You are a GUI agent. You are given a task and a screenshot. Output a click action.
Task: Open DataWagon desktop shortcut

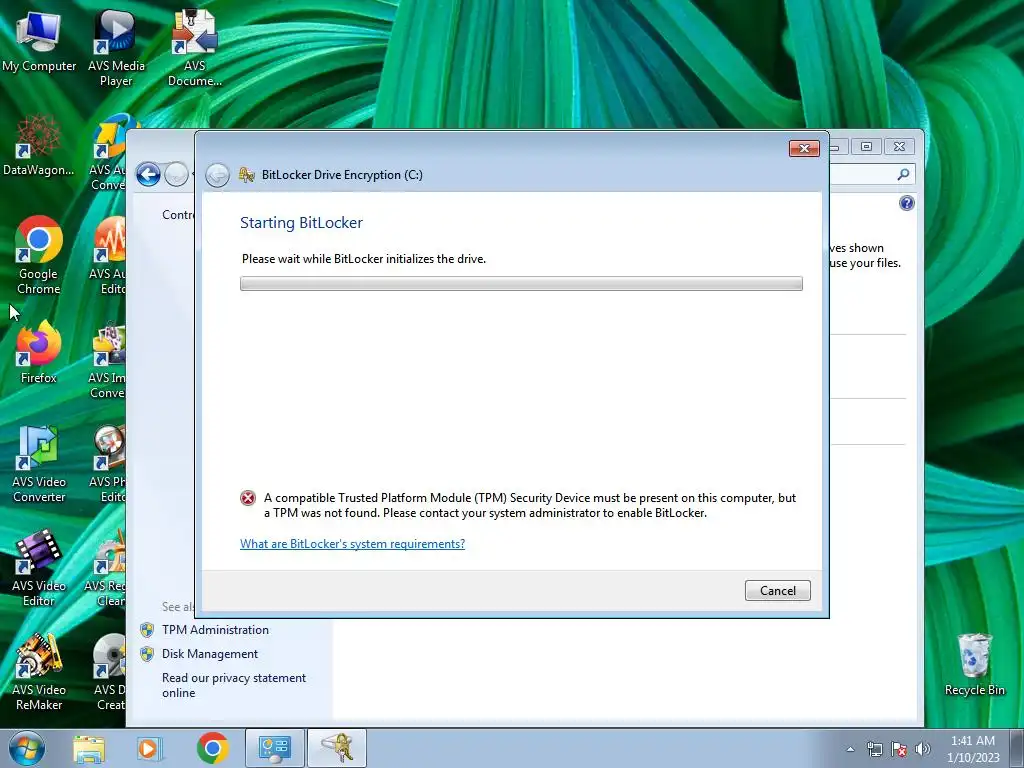click(x=39, y=145)
